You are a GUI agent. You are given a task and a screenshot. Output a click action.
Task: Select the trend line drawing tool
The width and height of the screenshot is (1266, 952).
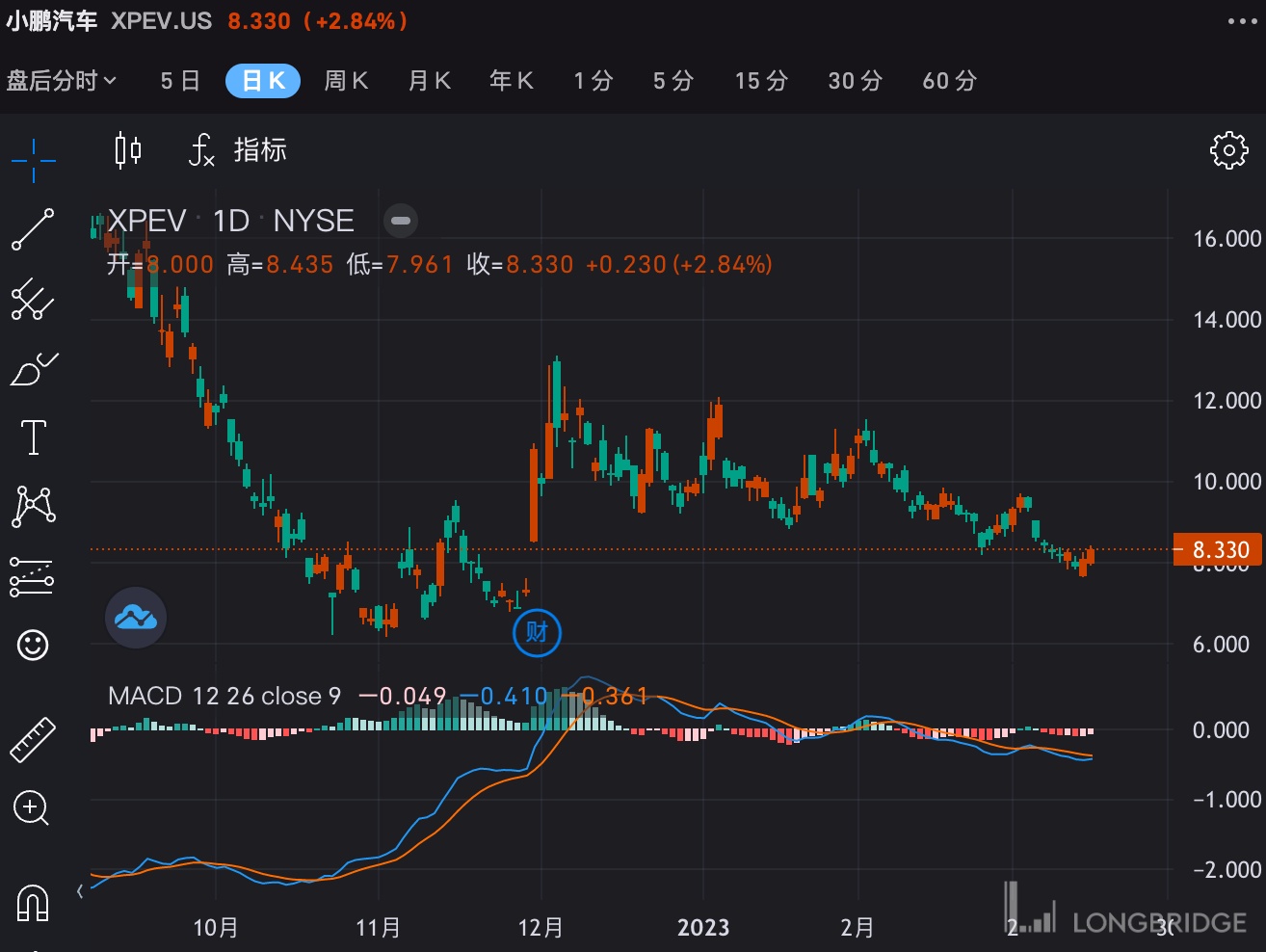click(x=33, y=230)
